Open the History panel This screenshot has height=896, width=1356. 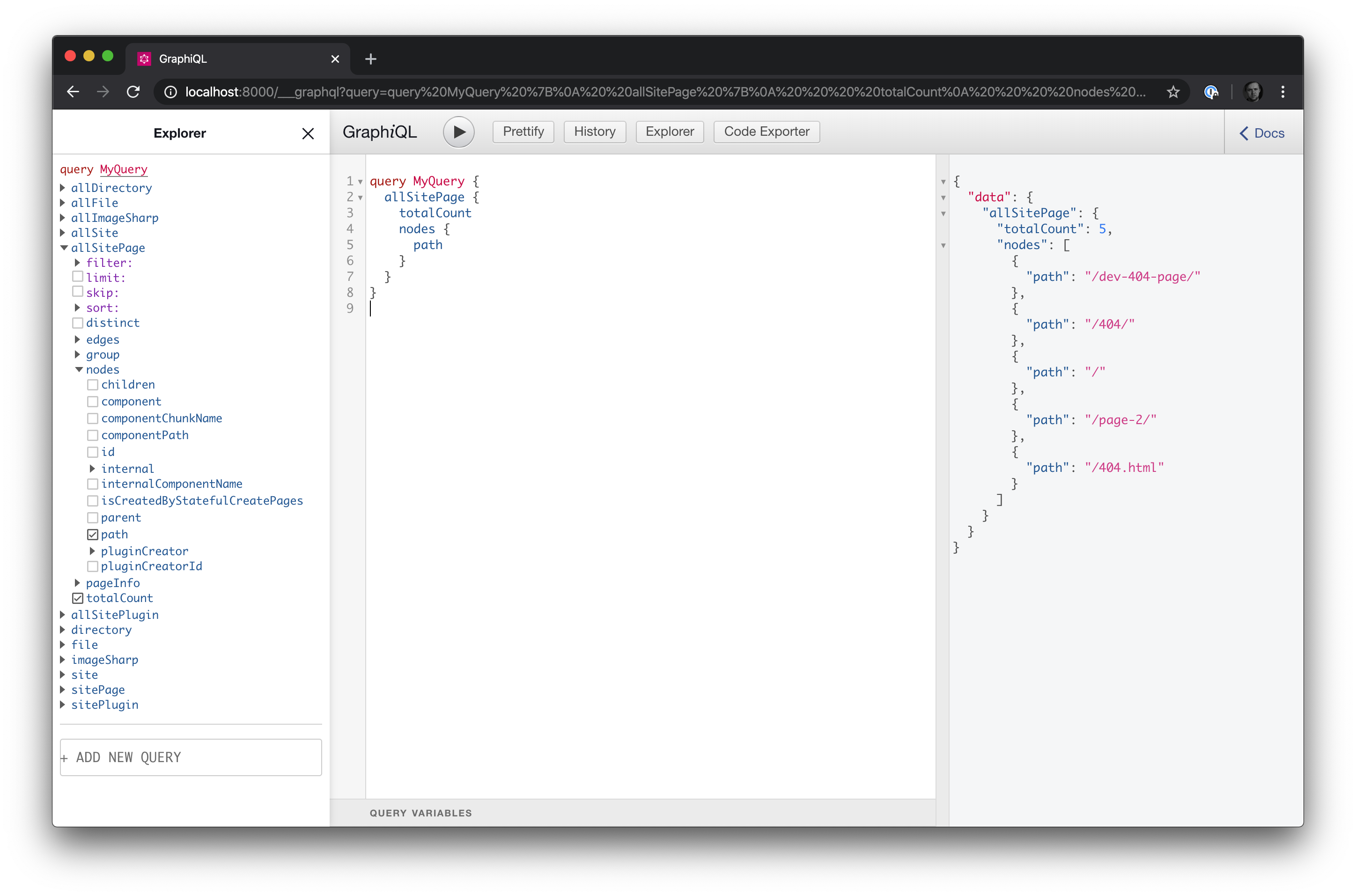tap(595, 131)
